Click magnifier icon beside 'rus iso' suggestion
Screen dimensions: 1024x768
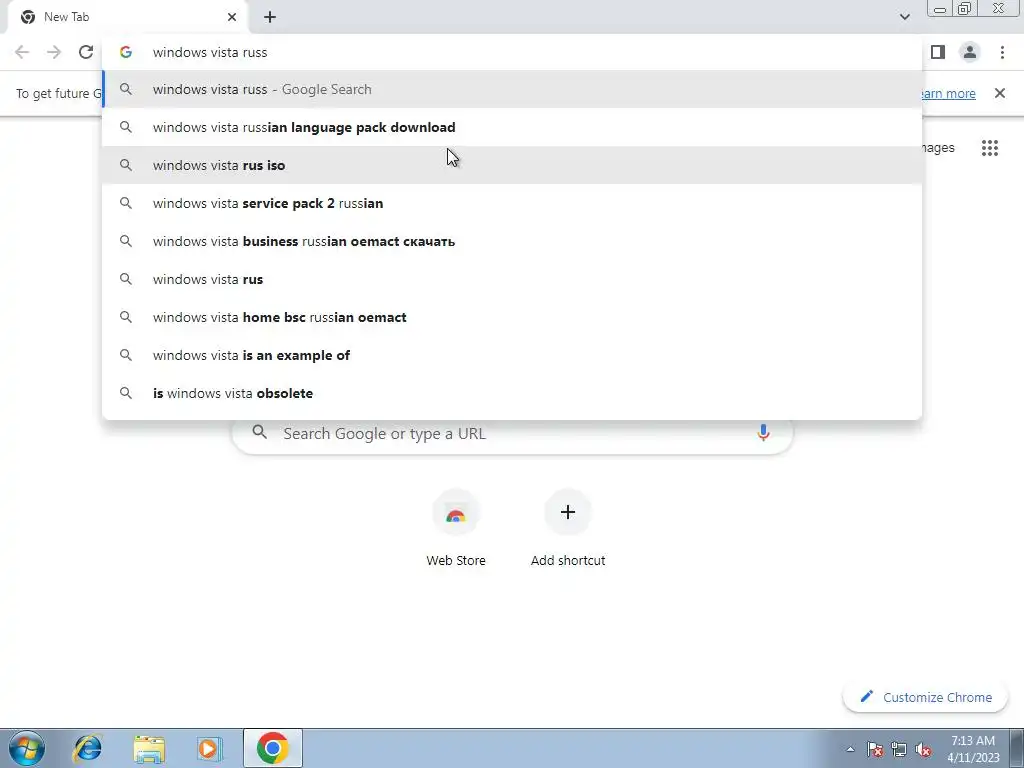126,165
